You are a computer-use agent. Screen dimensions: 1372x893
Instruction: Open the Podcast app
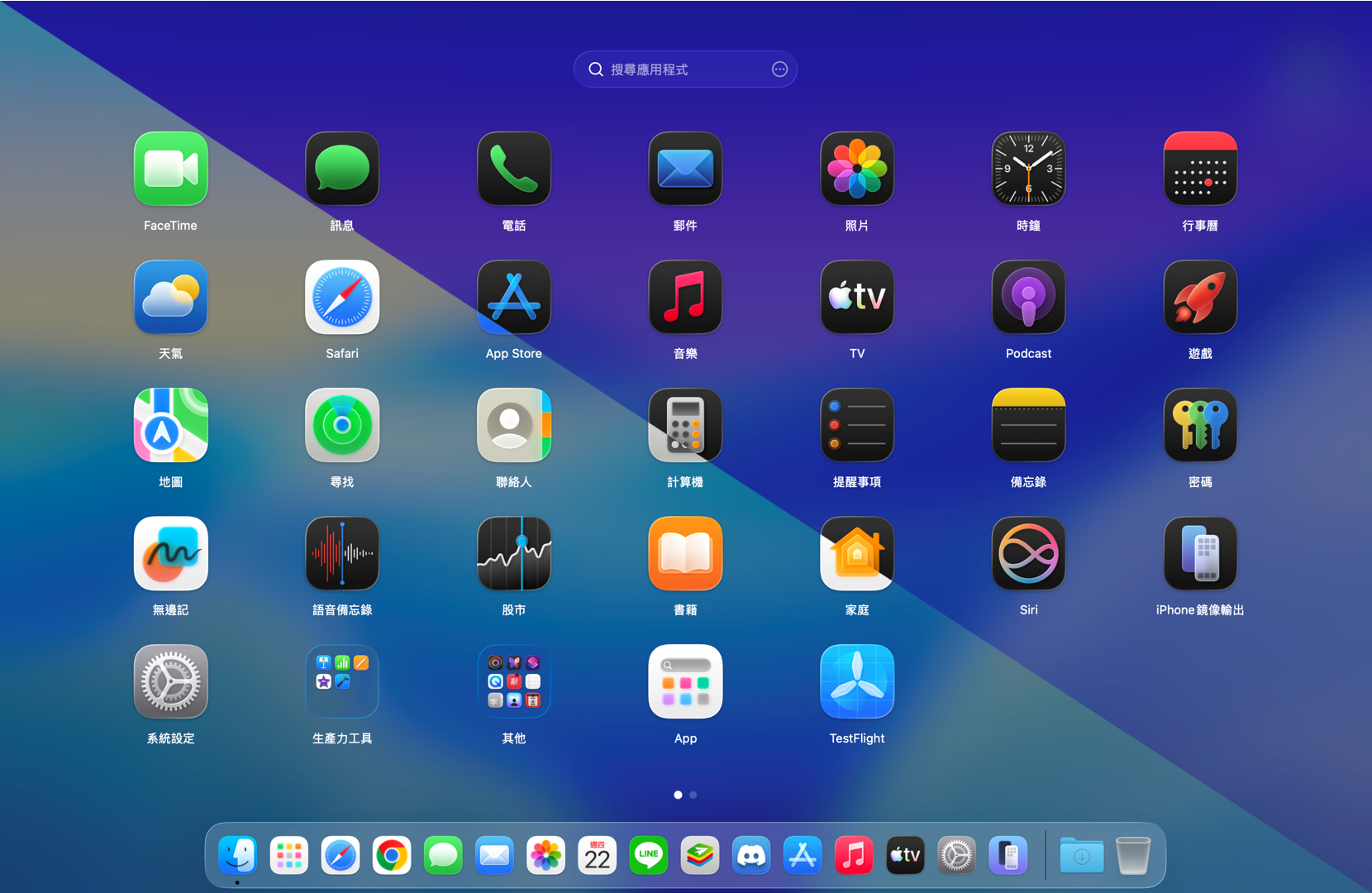coord(1027,298)
